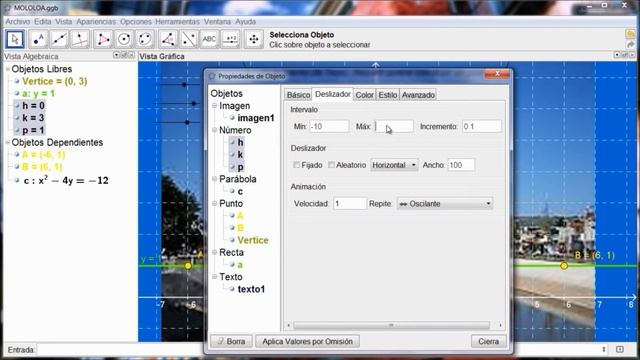Image resolution: width=640 pixels, height=360 pixels.
Task: Open the Herramientas menu
Action: [x=177, y=22]
